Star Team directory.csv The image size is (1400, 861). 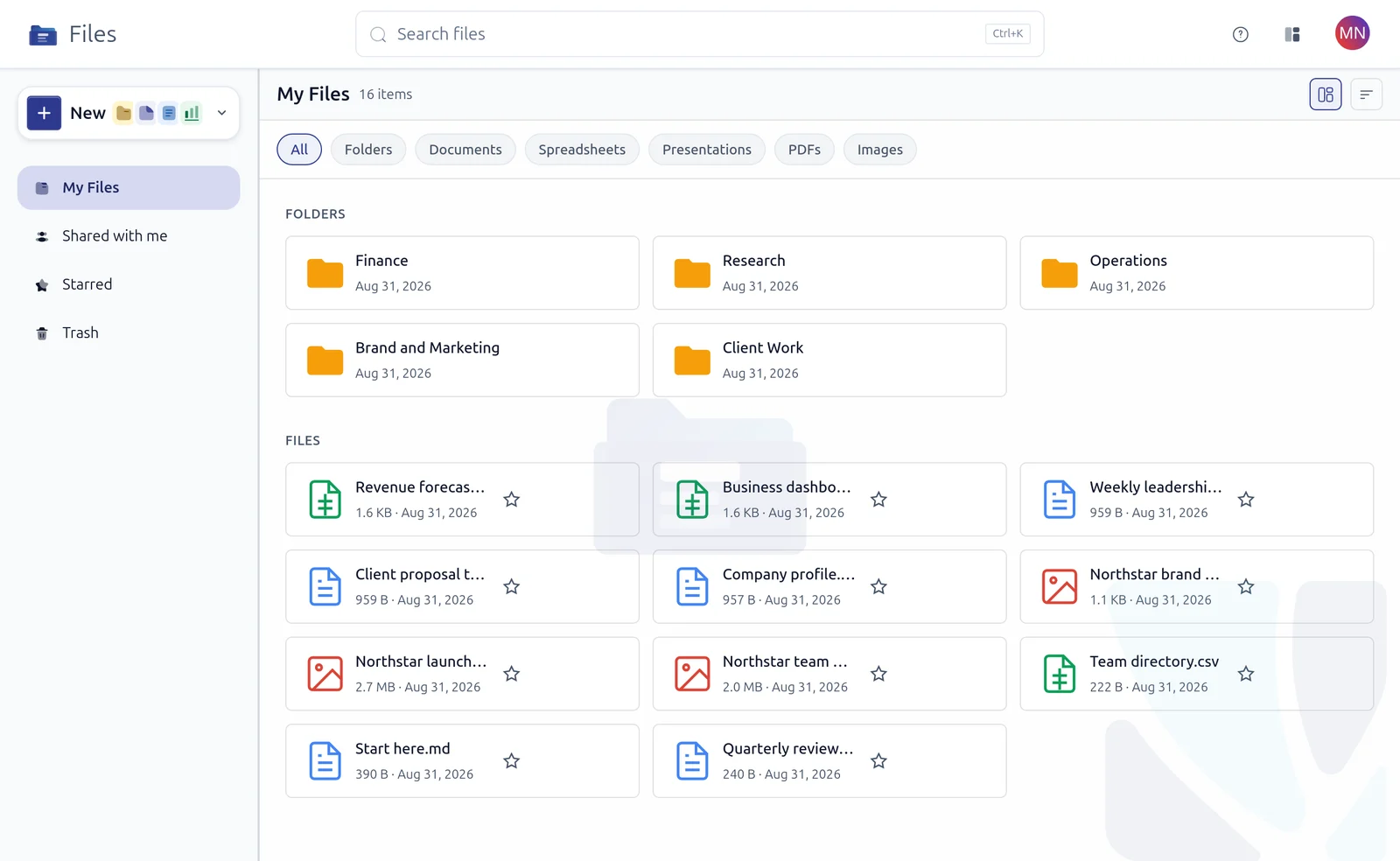tap(1246, 674)
